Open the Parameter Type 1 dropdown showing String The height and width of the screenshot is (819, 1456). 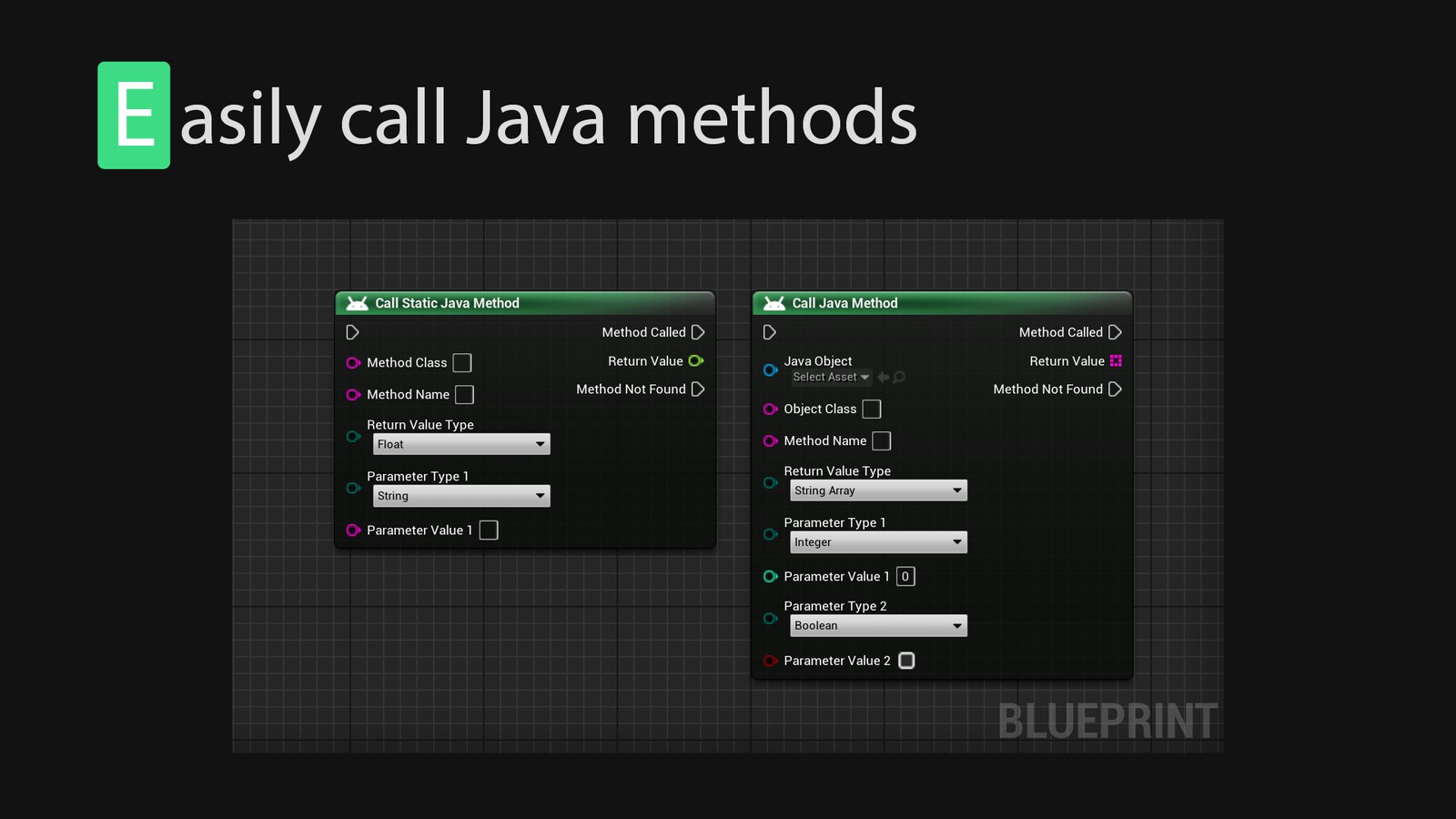[x=460, y=495]
